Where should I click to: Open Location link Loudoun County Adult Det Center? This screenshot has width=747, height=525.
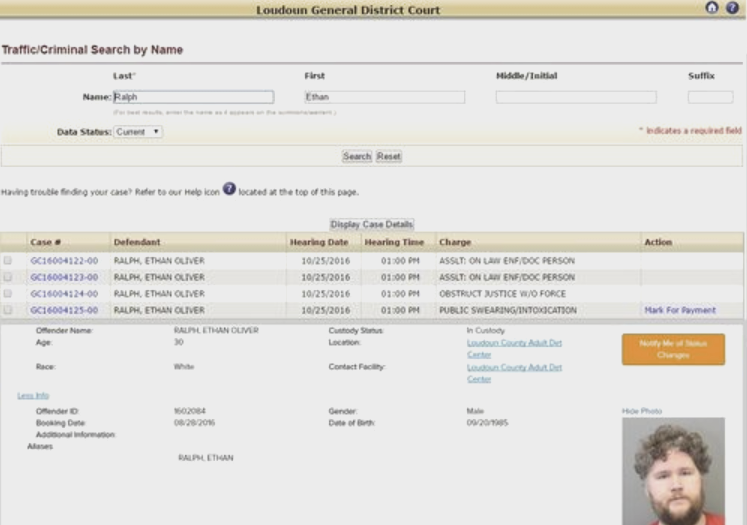(514, 349)
